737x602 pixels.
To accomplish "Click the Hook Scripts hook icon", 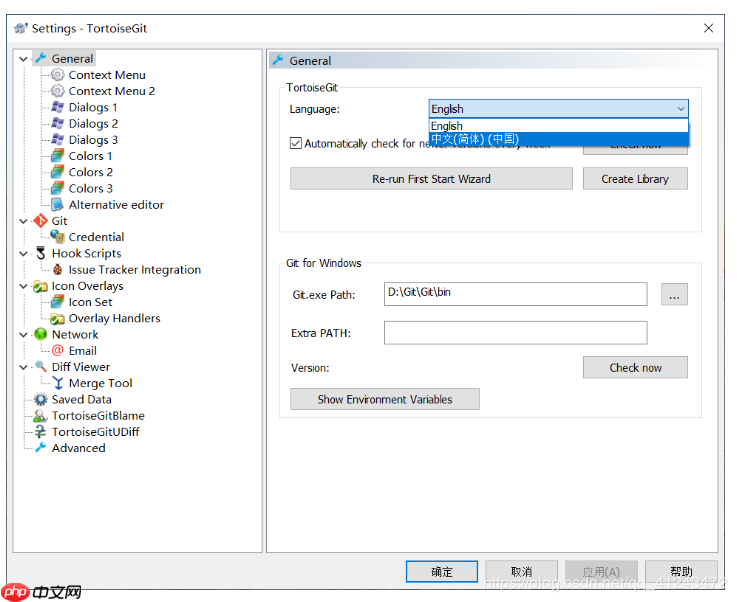I will pyautogui.click(x=41, y=253).
